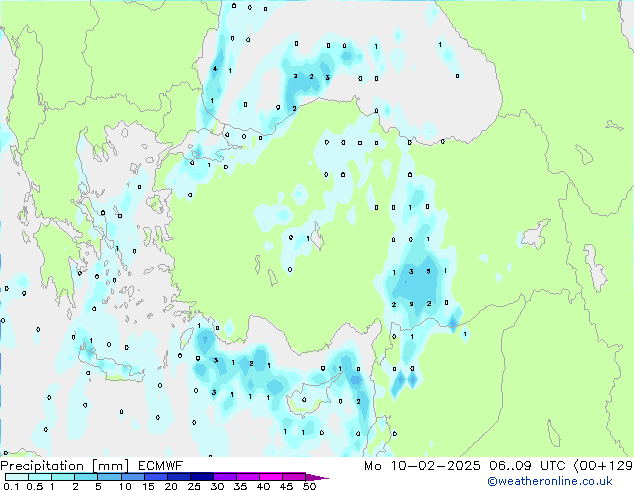Click the '(00+129' forecast offset text
Viewport: 634px width, 490px height.
pyautogui.click(x=603, y=466)
